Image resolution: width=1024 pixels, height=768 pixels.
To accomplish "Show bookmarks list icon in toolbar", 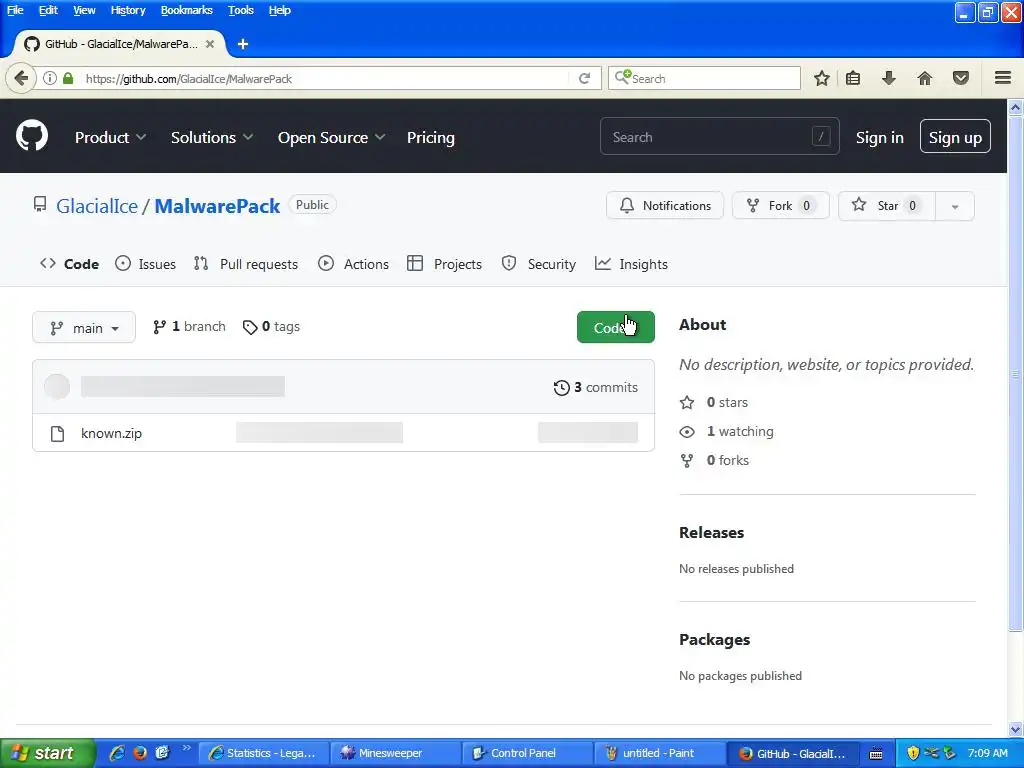I will click(x=853, y=78).
